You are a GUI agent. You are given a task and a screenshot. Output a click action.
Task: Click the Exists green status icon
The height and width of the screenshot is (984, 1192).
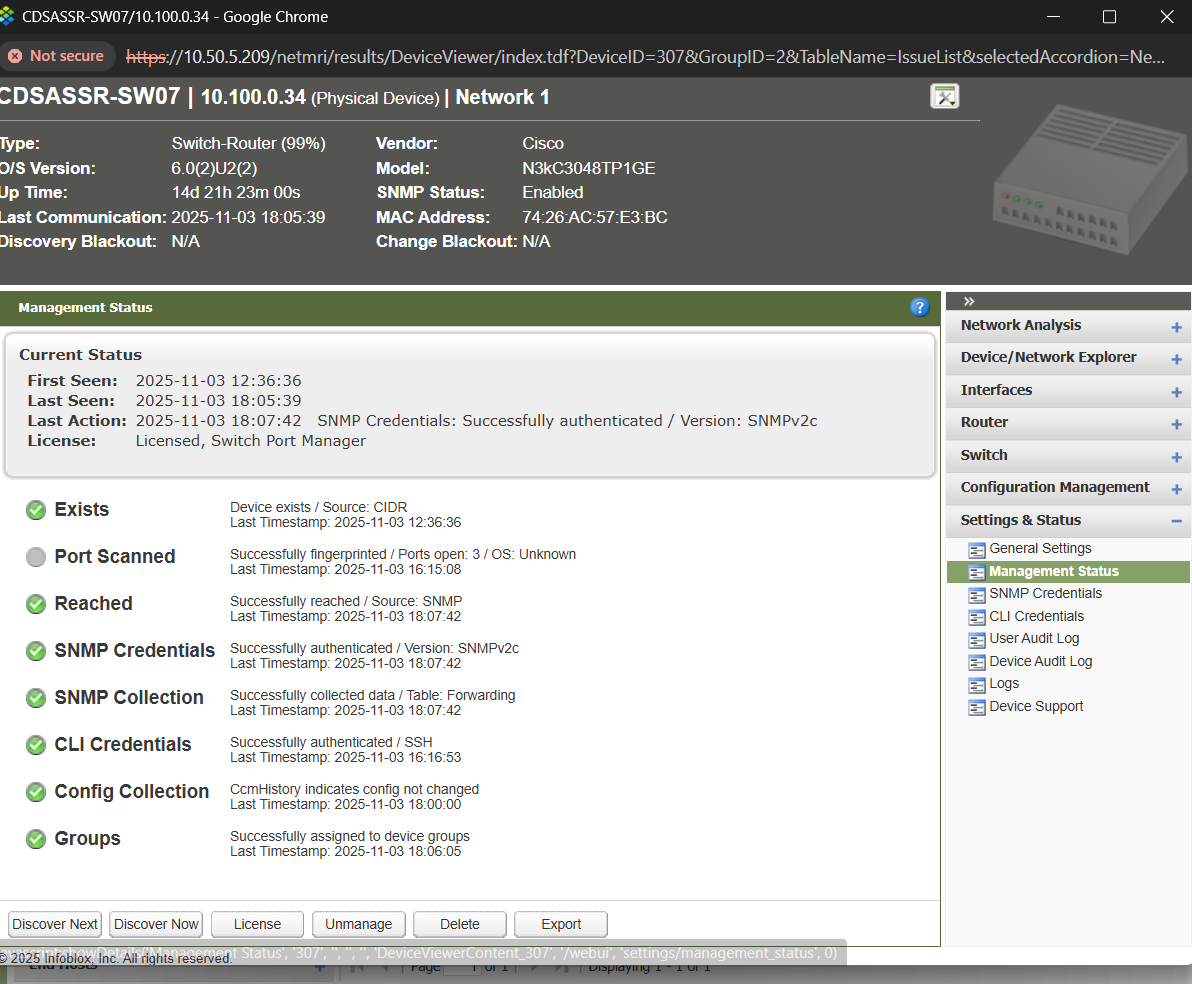[36, 510]
